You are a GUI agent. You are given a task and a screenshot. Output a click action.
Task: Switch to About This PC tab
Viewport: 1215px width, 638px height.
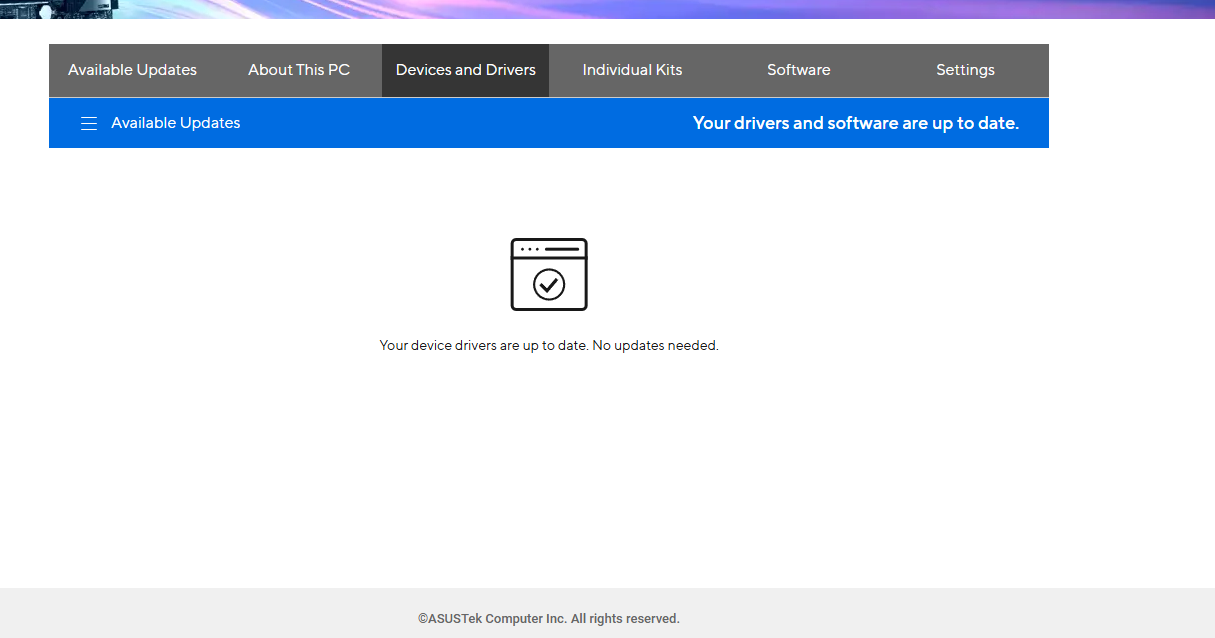click(299, 70)
